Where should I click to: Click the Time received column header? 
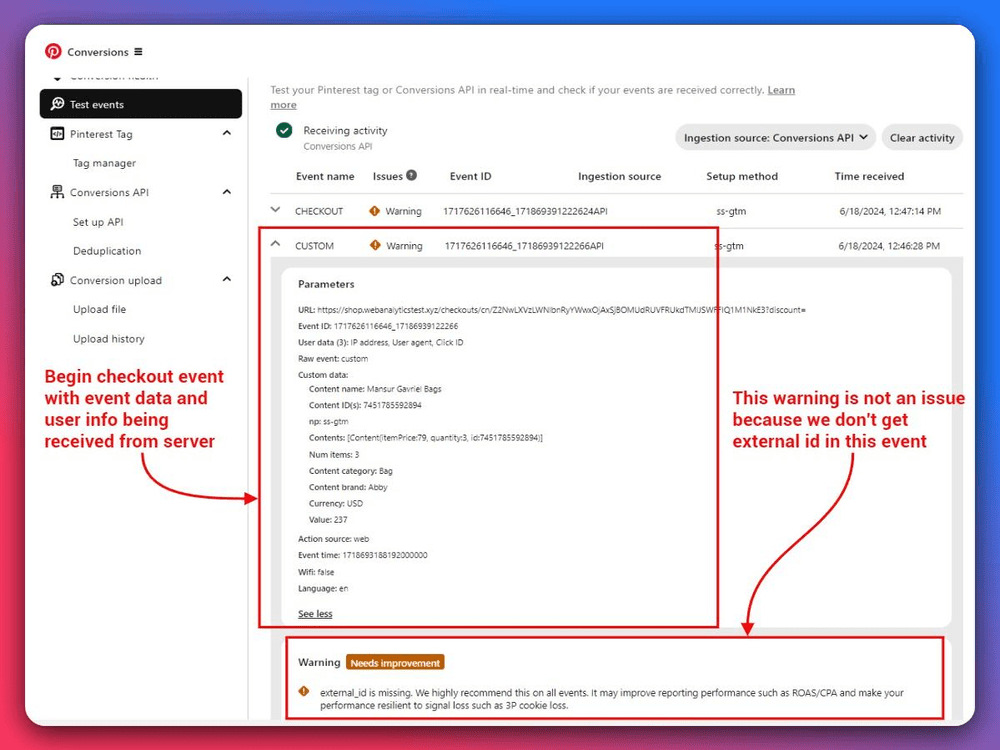click(869, 177)
